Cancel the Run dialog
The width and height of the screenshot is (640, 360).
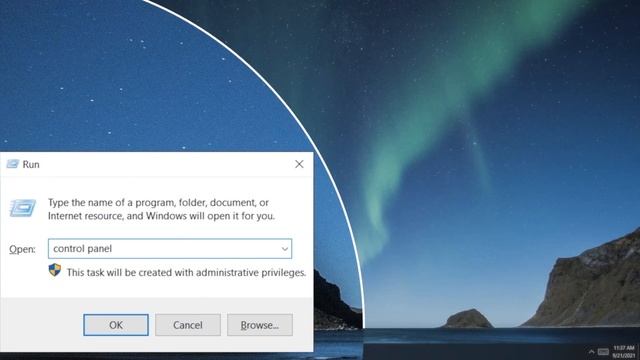click(188, 325)
